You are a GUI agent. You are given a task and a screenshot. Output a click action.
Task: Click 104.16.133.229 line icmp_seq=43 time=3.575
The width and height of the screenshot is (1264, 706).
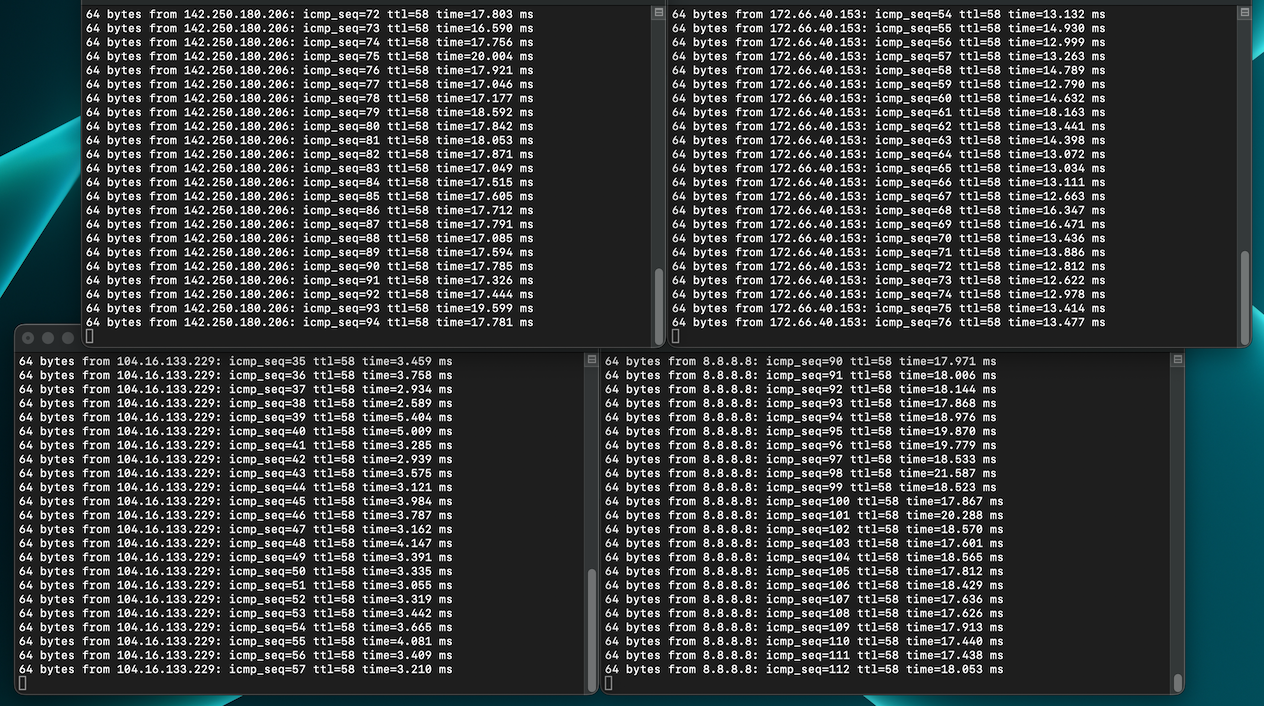coord(236,473)
